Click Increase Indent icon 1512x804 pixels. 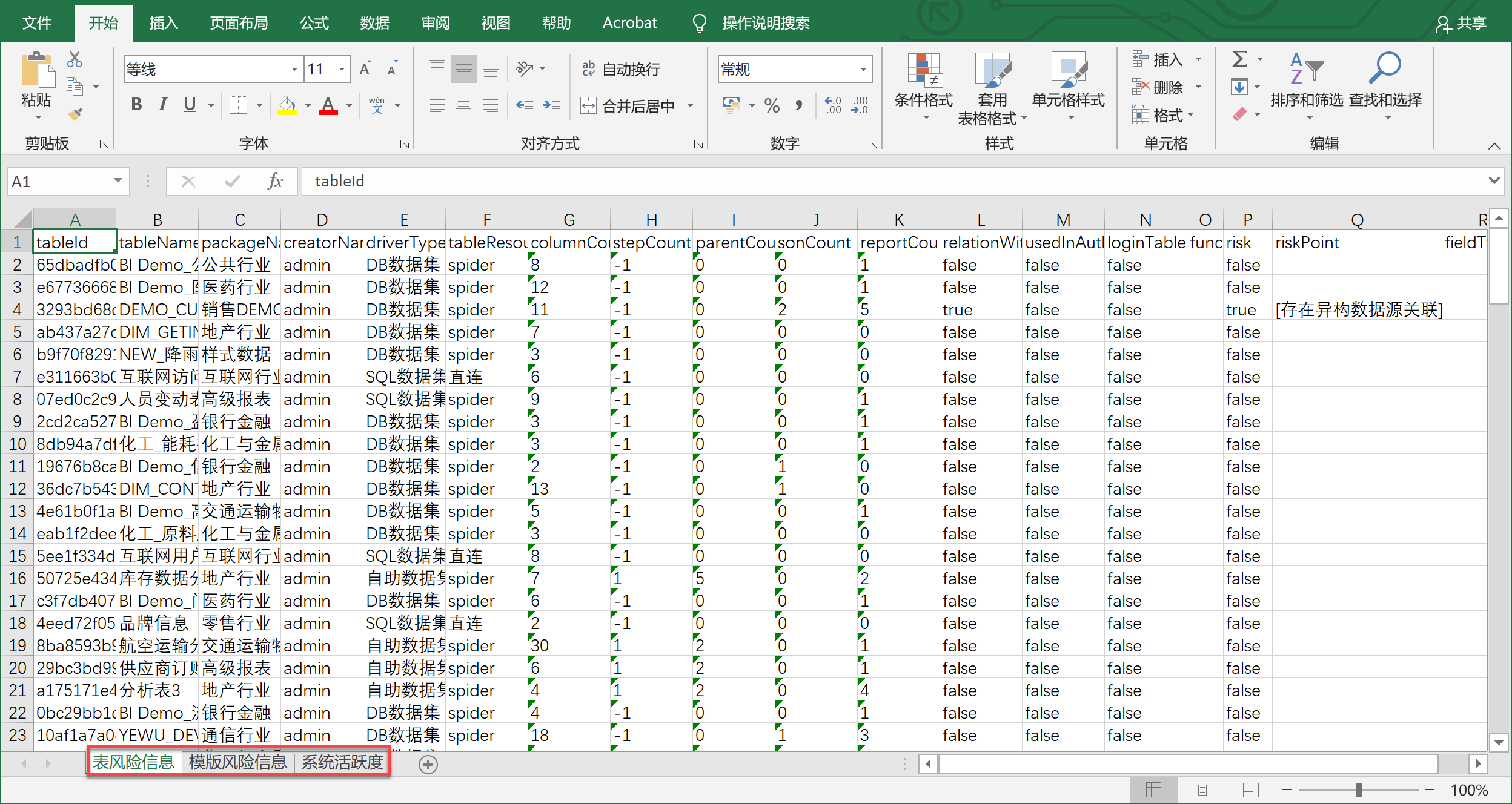pos(551,105)
